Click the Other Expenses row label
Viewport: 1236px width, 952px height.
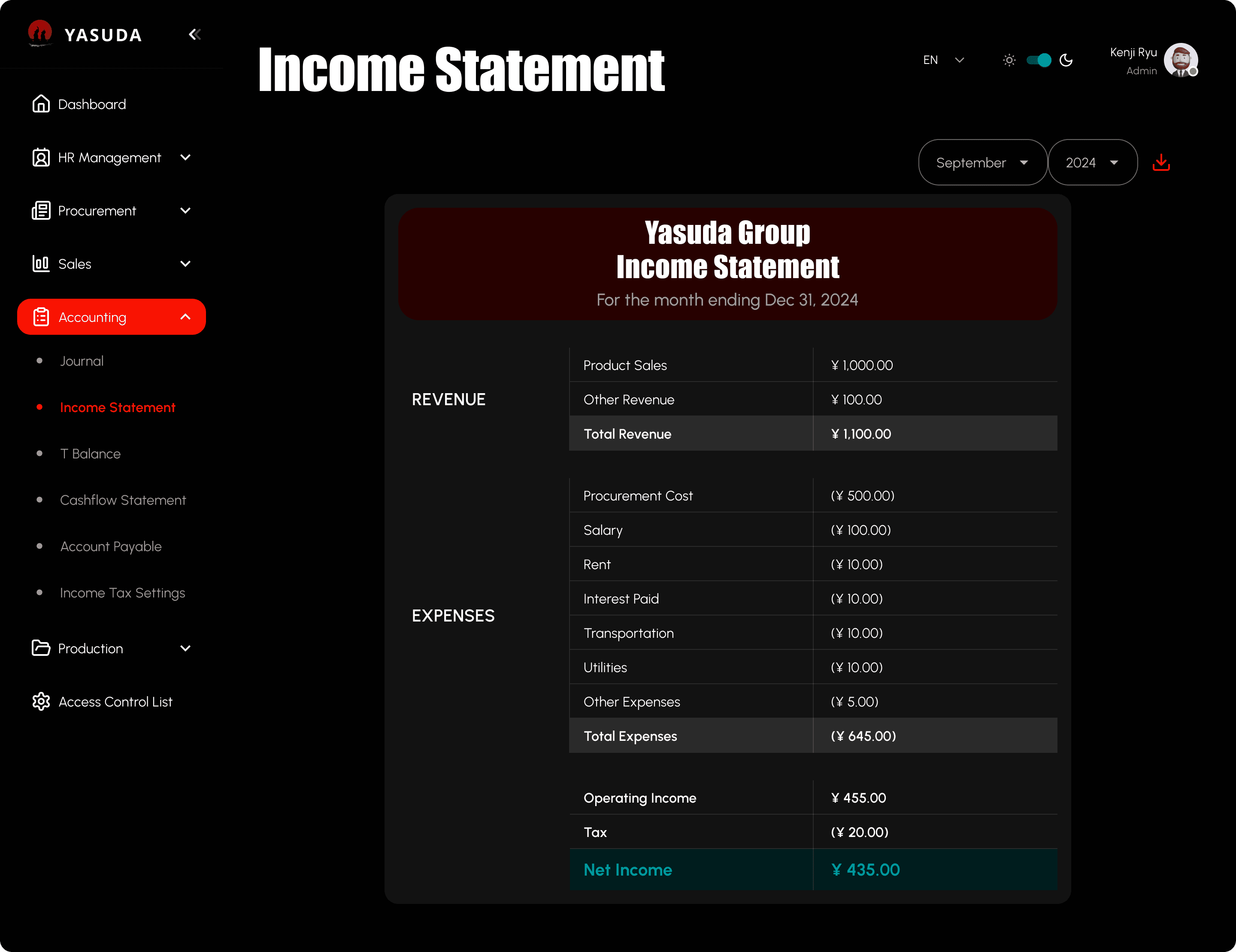pyautogui.click(x=632, y=702)
